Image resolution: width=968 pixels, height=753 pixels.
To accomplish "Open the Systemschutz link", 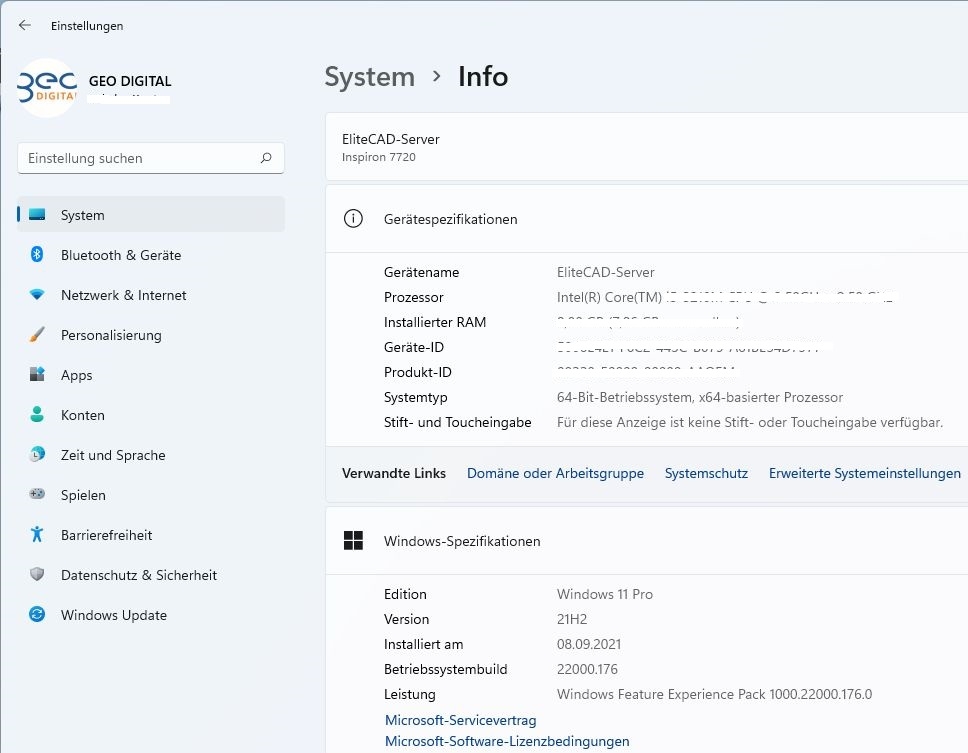I will click(x=706, y=474).
